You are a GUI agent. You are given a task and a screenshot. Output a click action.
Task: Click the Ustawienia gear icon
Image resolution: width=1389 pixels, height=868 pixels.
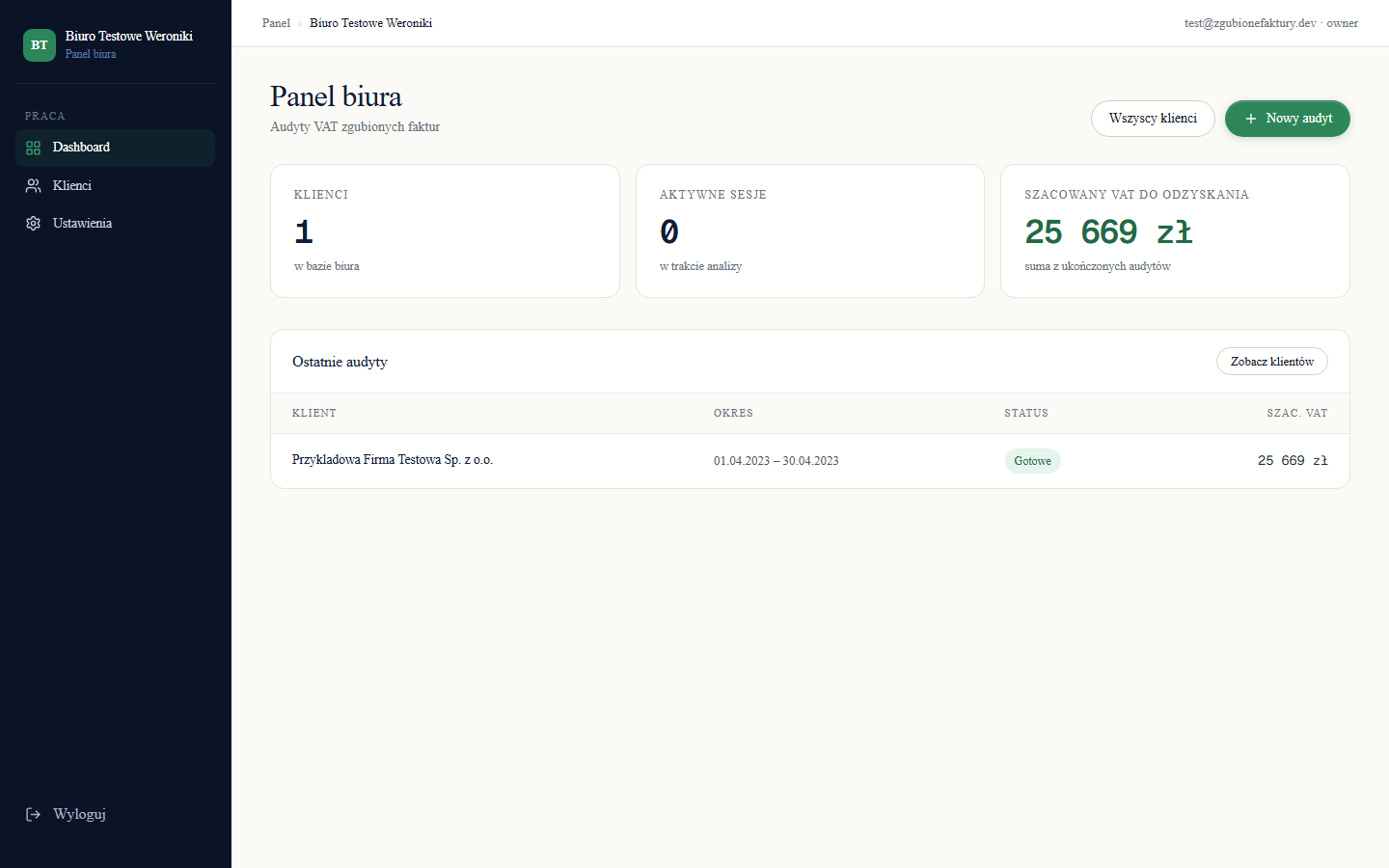click(33, 223)
